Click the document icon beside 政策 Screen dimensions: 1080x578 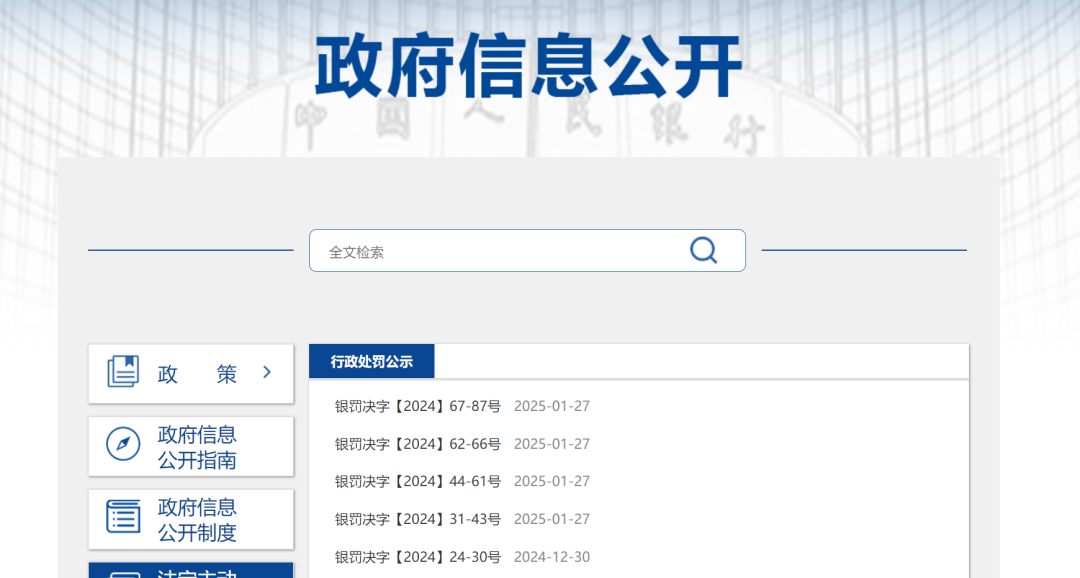click(123, 372)
